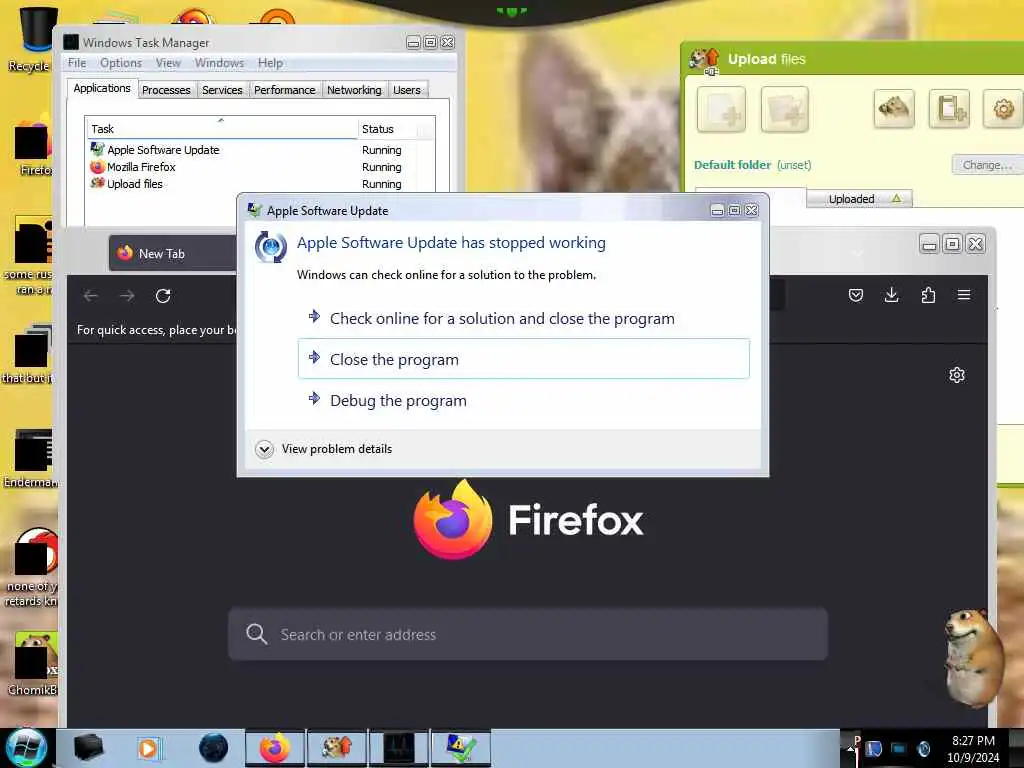Open the Options menu in Task Manager
Viewport: 1024px width, 768px height.
pos(121,63)
